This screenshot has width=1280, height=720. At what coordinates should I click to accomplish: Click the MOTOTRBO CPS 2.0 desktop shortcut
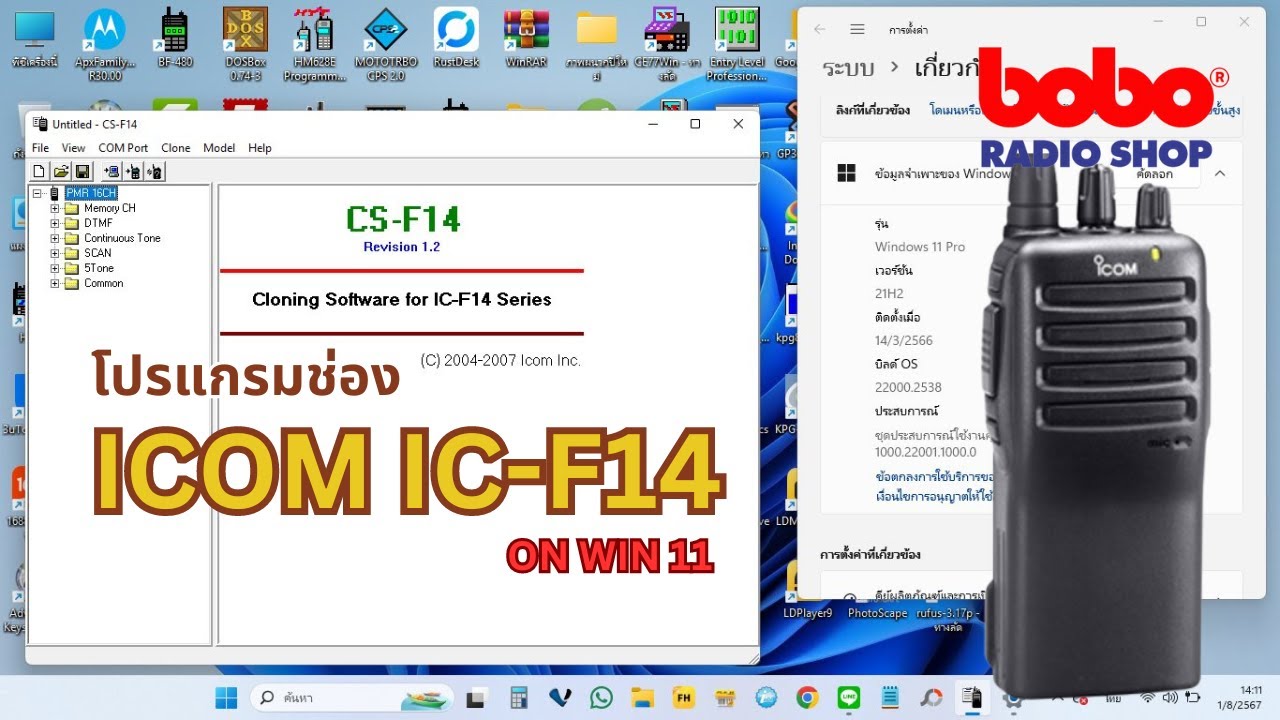385,45
